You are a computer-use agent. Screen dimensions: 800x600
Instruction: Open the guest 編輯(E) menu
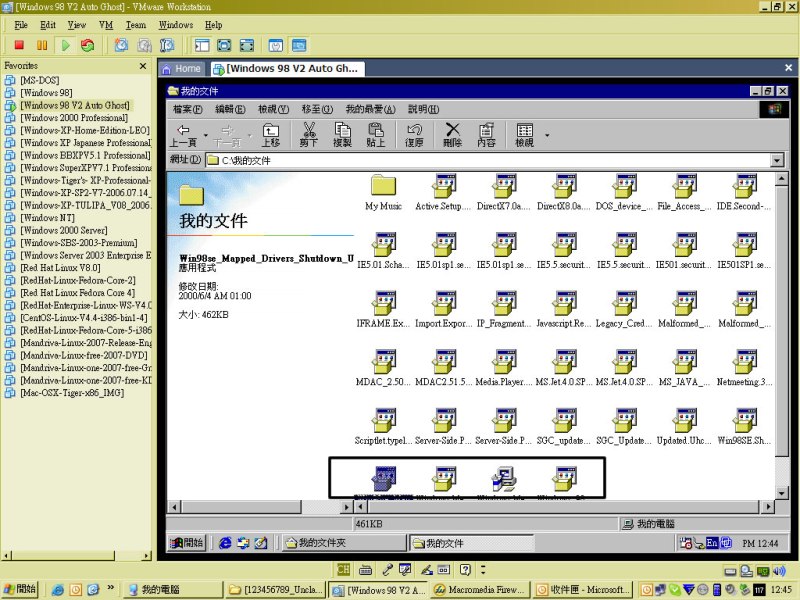pyautogui.click(x=230, y=109)
